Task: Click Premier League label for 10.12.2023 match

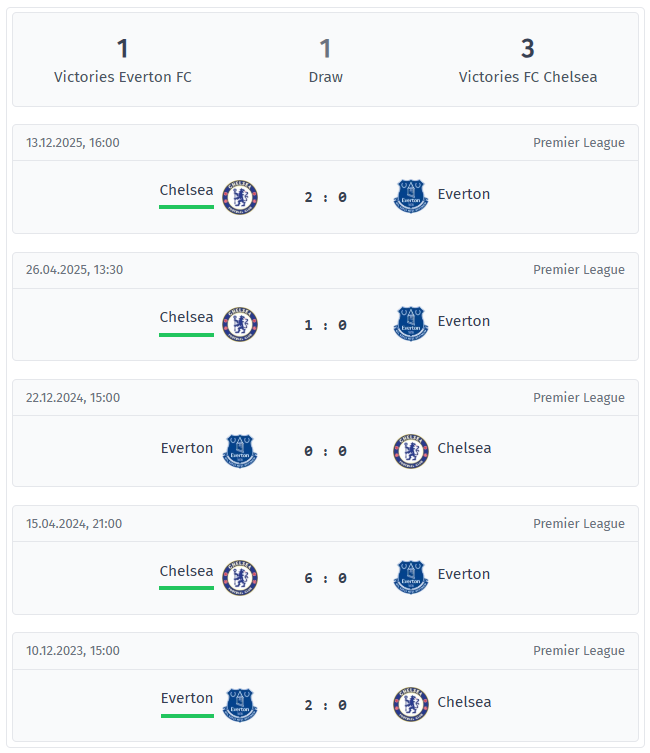Action: 578,650
